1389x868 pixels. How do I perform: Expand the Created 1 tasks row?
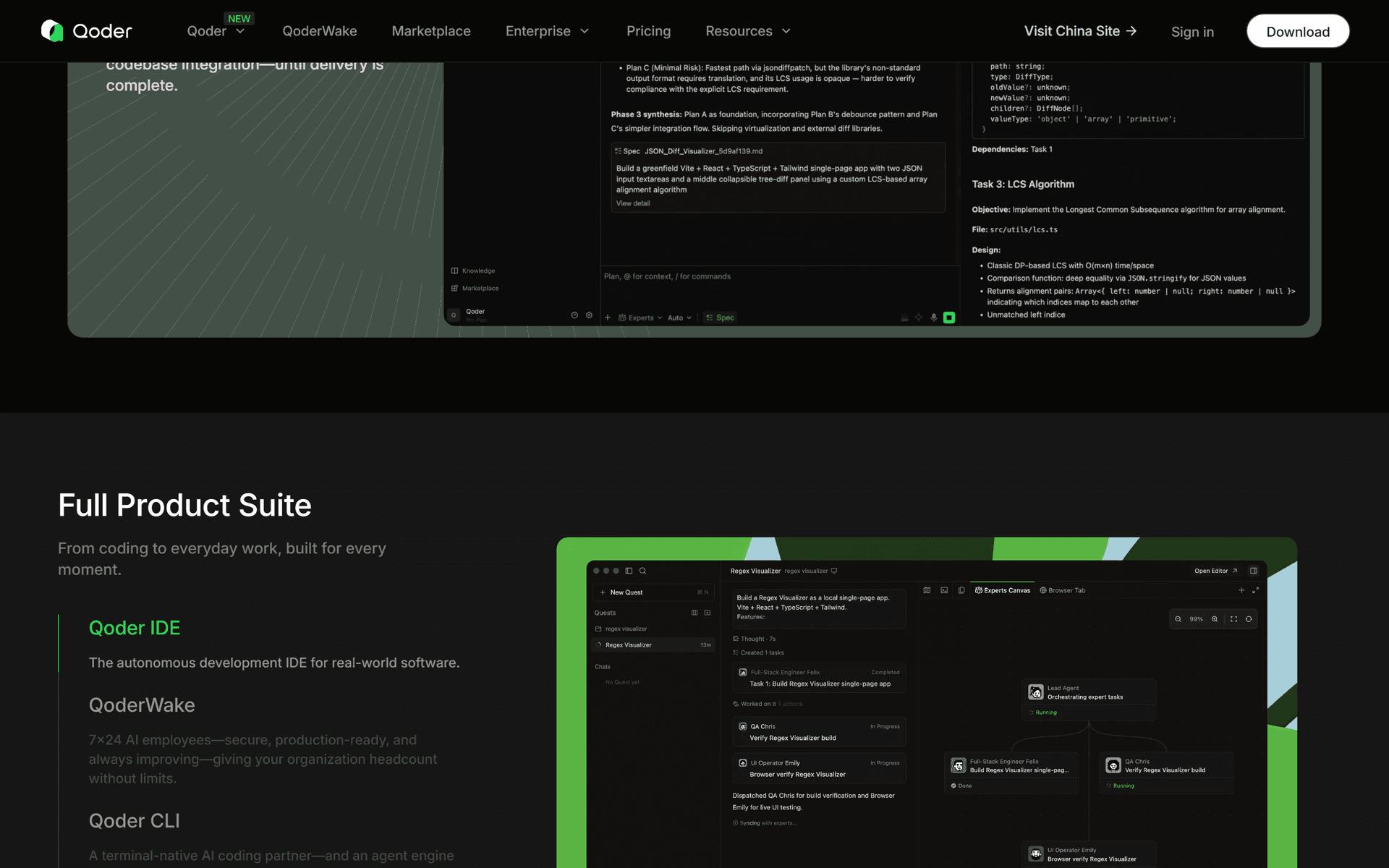pos(758,652)
